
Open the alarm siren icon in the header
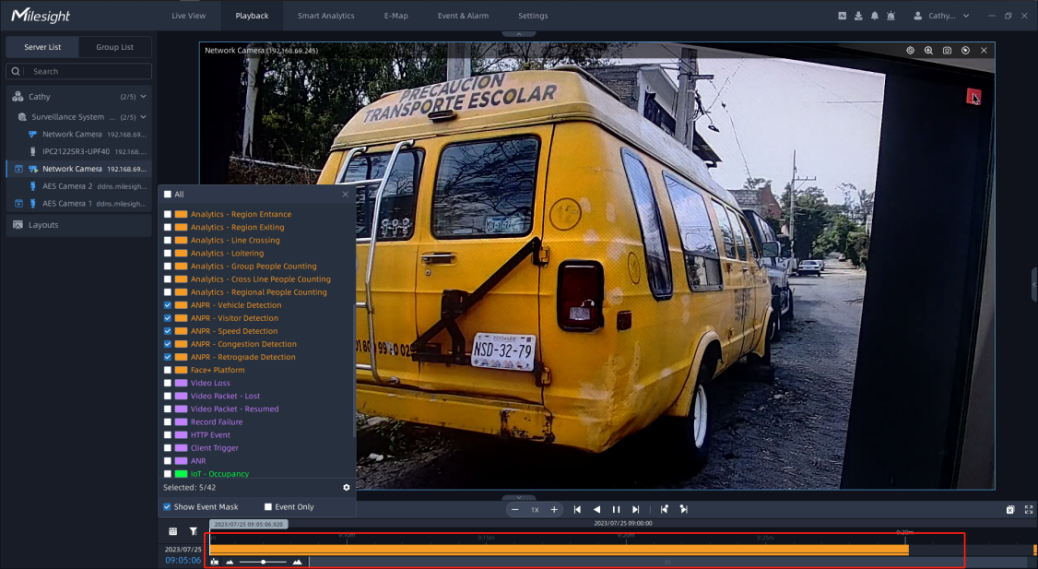pyautogui.click(x=890, y=16)
